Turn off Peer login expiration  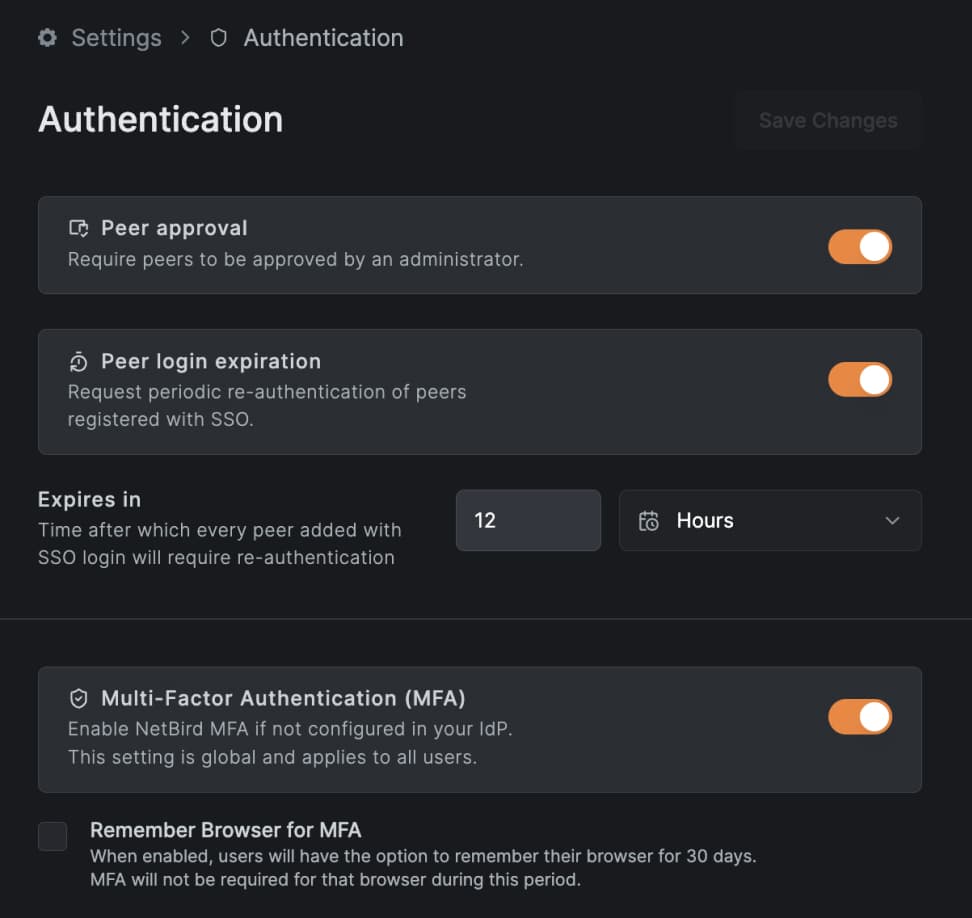point(860,379)
